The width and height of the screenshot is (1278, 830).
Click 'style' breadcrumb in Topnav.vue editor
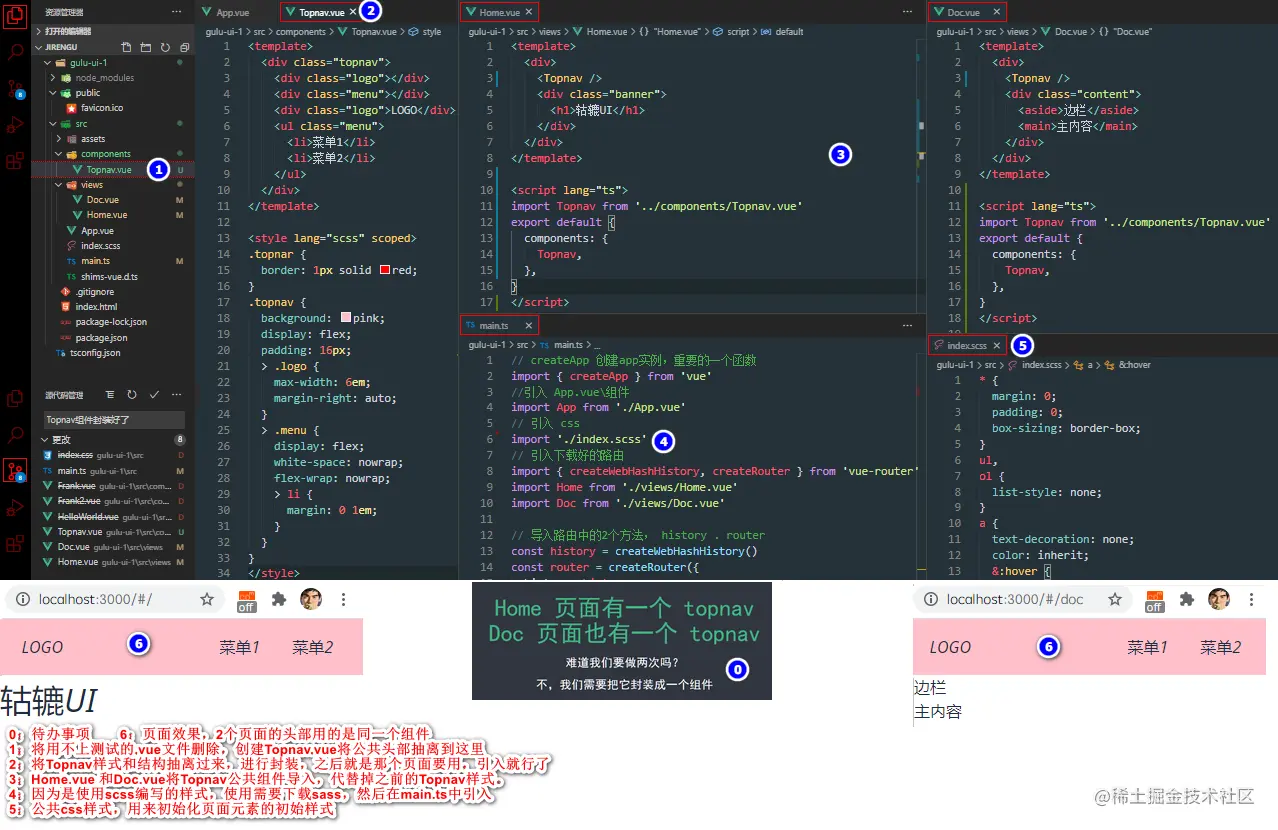point(431,32)
